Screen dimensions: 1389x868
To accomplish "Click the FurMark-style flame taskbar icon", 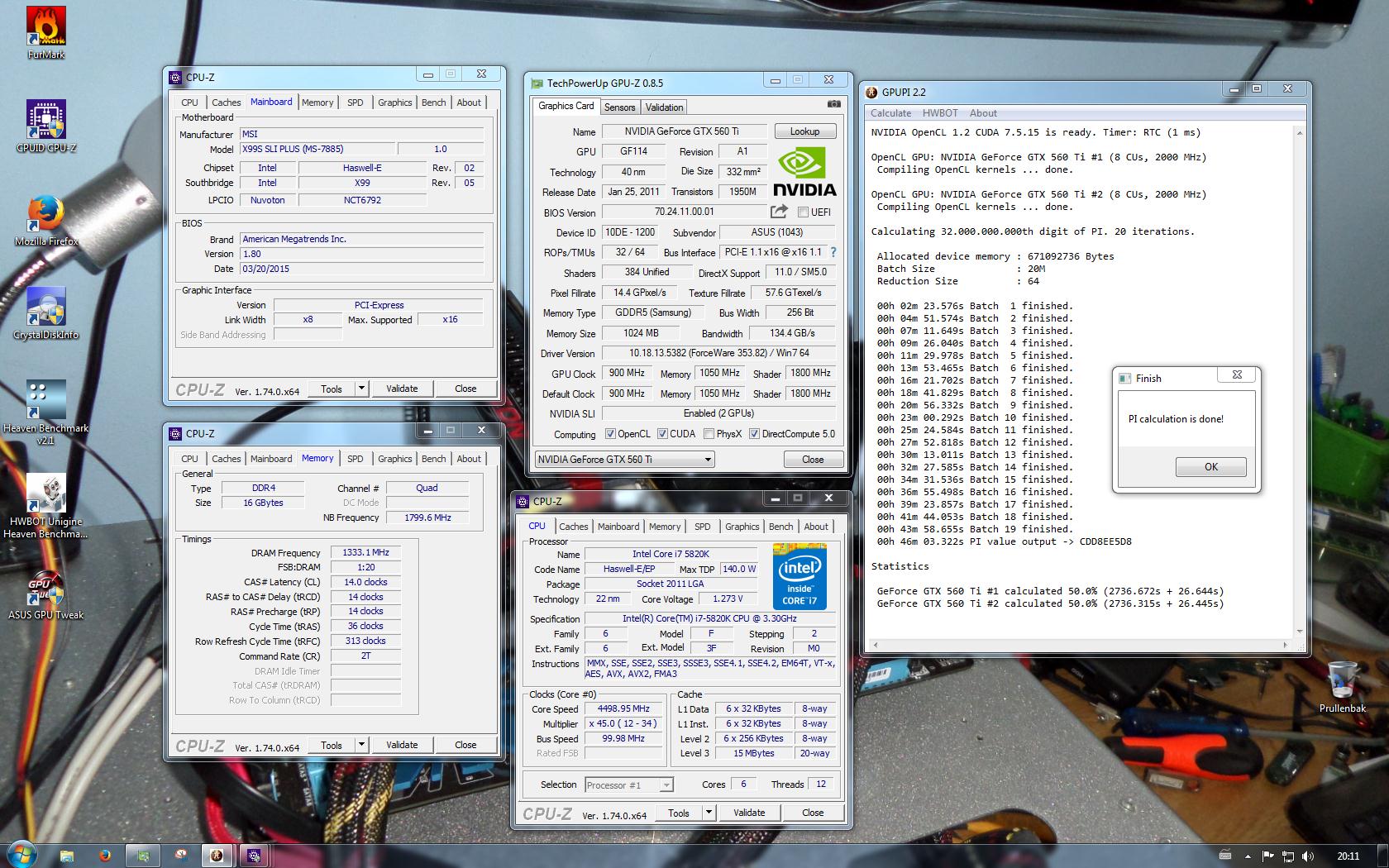I will 217,856.
